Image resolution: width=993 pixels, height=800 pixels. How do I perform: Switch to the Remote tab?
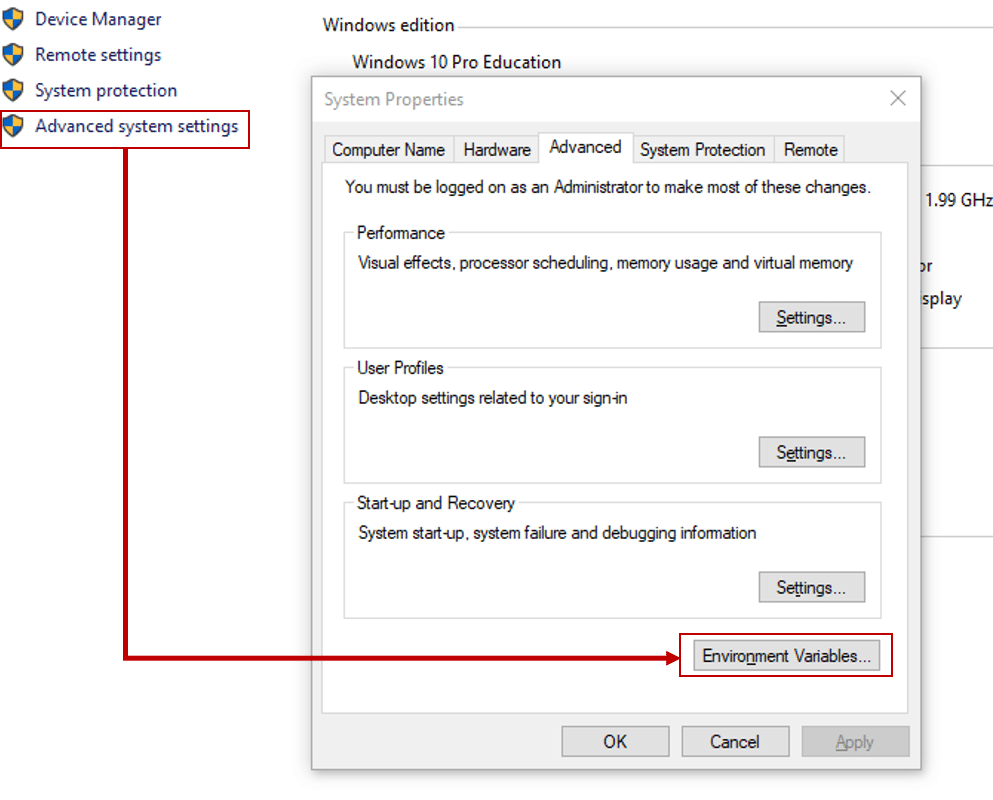click(809, 149)
